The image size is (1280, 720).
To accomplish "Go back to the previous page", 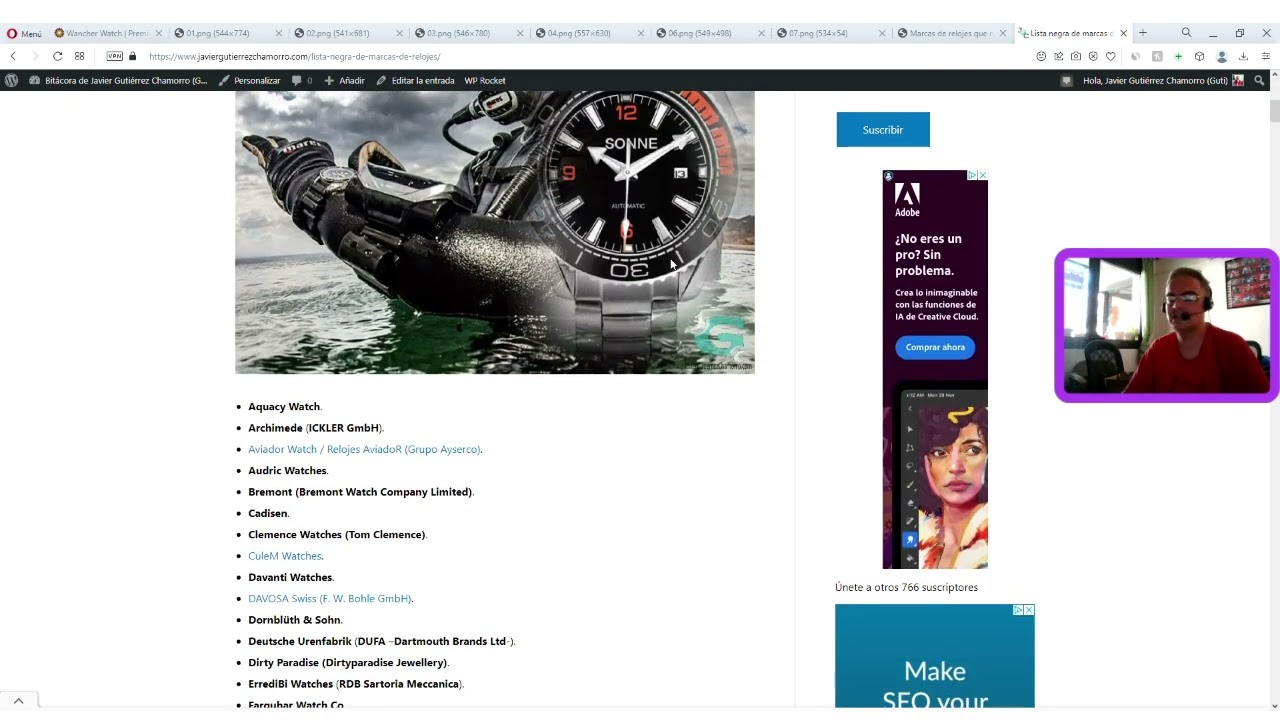I will [13, 56].
